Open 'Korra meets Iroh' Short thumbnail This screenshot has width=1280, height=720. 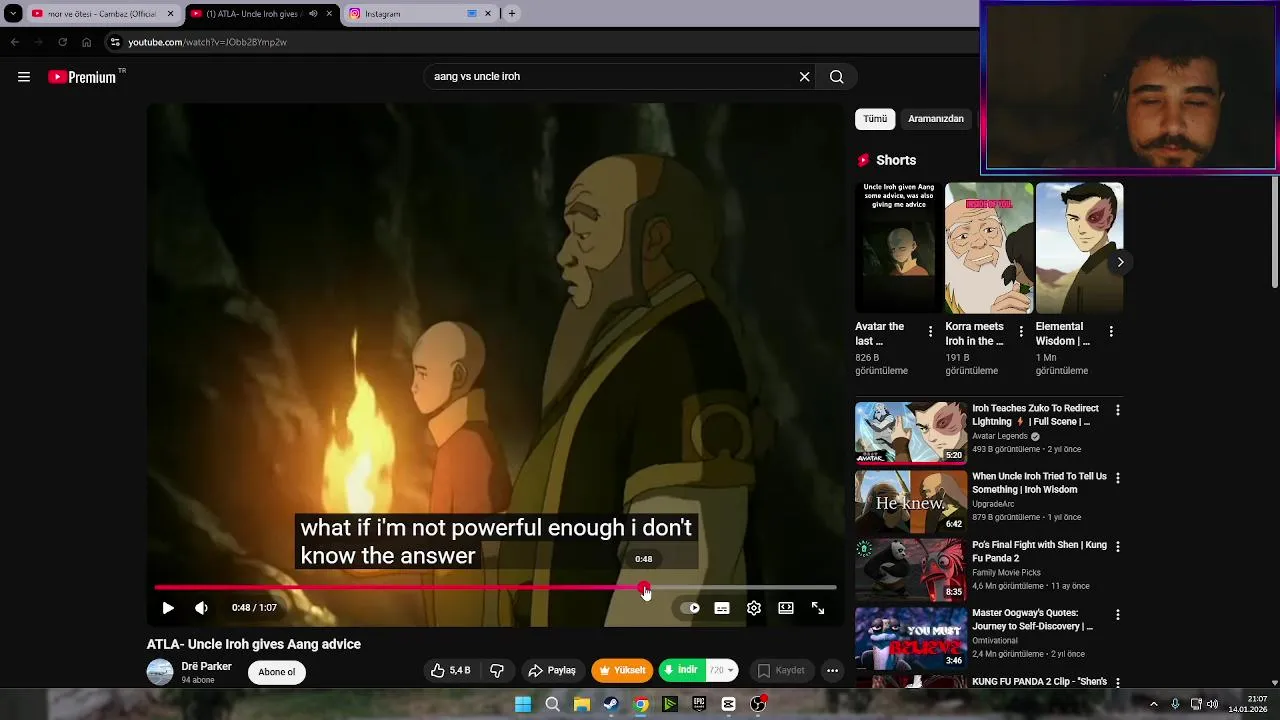pos(989,247)
